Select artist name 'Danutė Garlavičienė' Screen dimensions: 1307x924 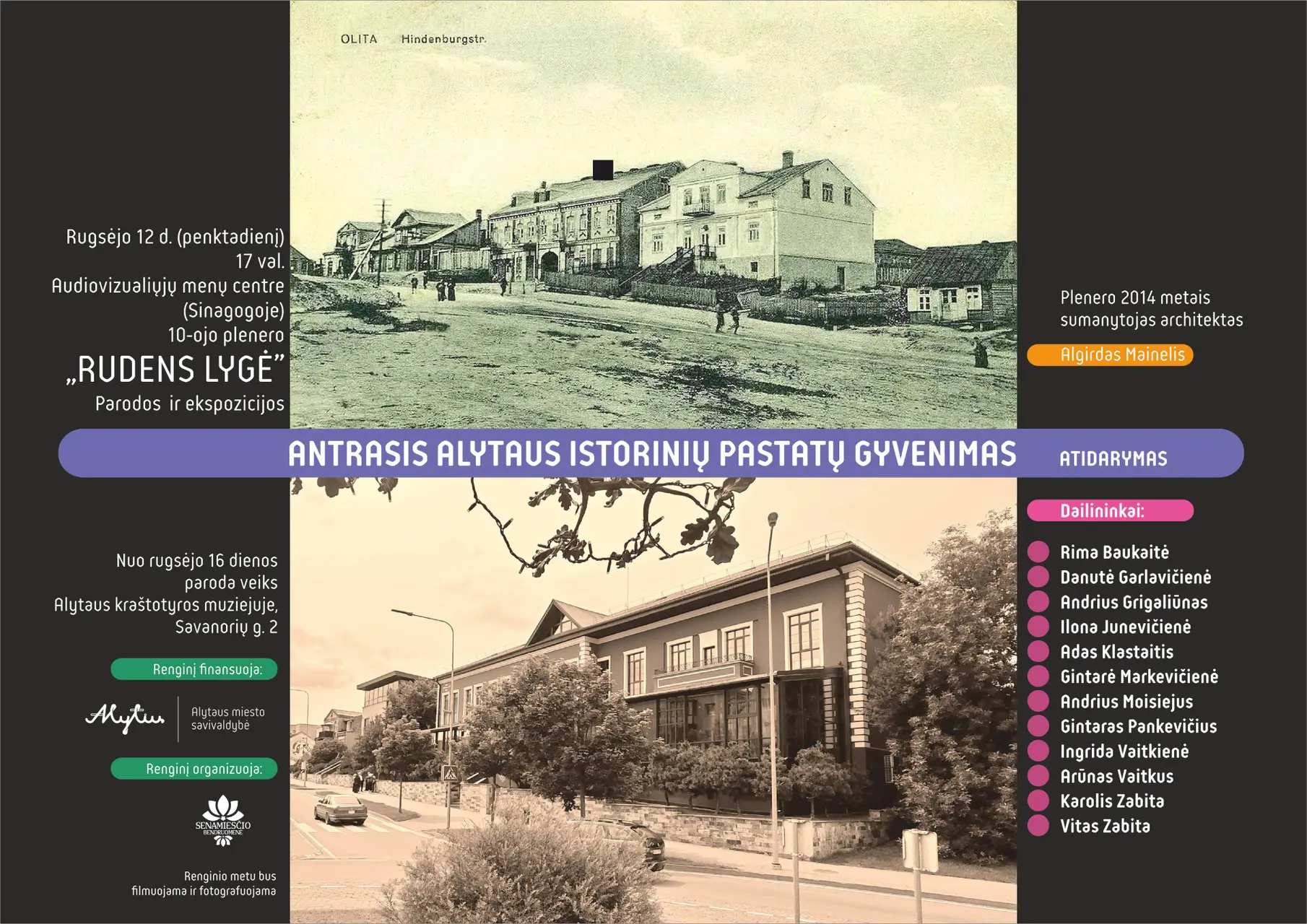[1135, 577]
